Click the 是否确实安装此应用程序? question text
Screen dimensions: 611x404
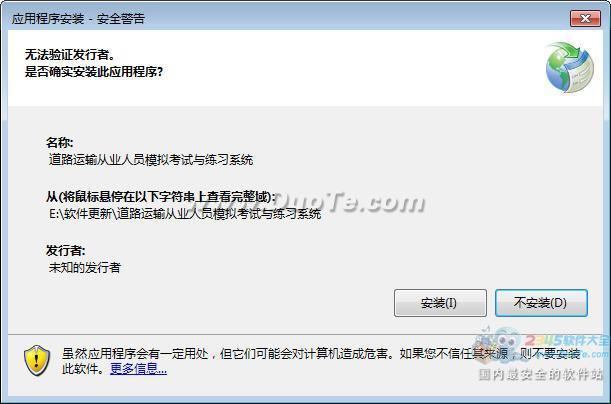tap(94, 72)
